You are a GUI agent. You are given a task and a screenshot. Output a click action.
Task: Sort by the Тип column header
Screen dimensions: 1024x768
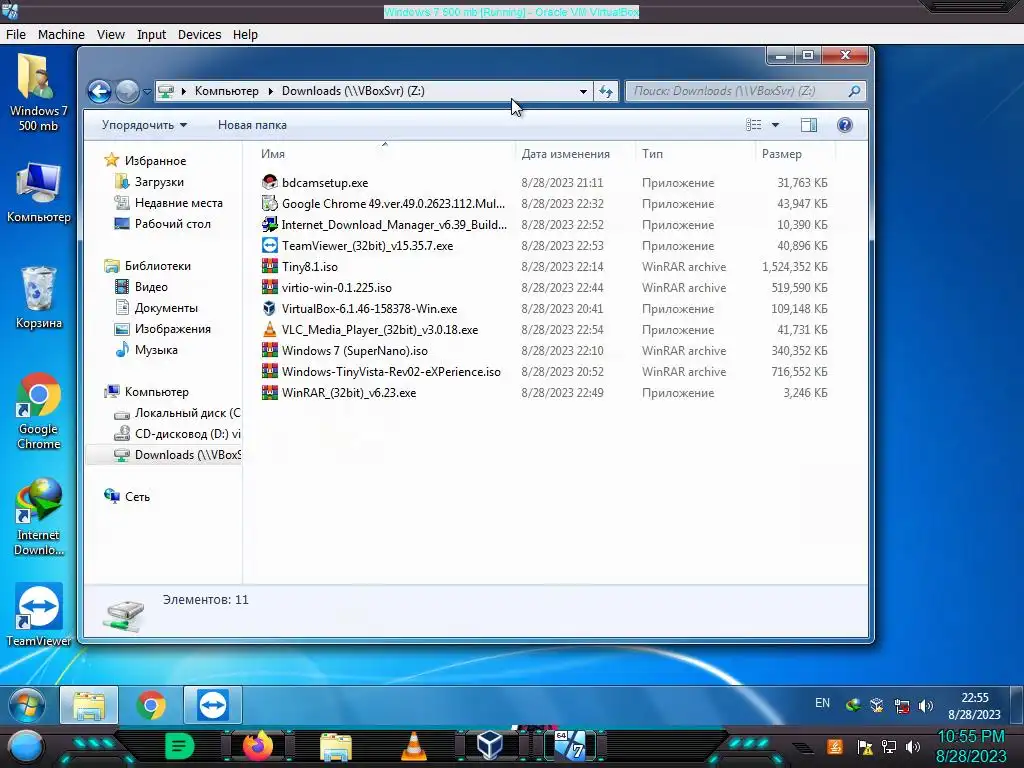point(695,153)
